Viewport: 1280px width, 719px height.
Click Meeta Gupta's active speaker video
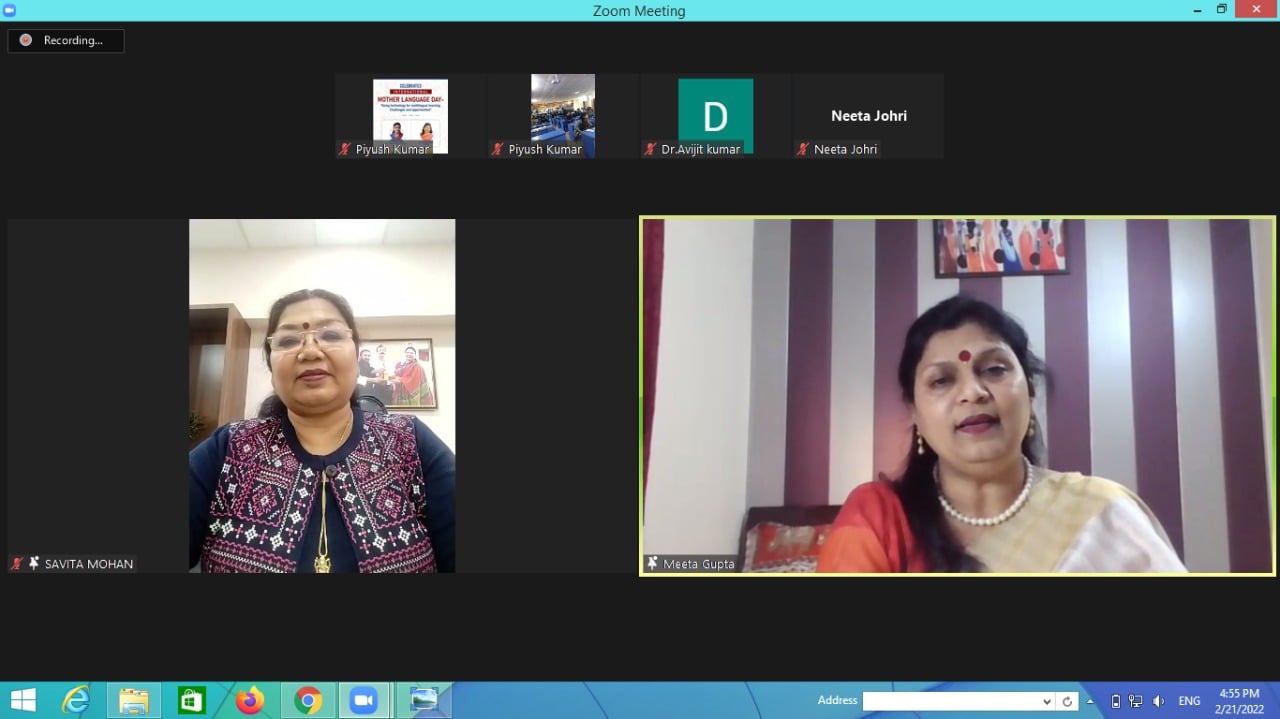tap(957, 396)
